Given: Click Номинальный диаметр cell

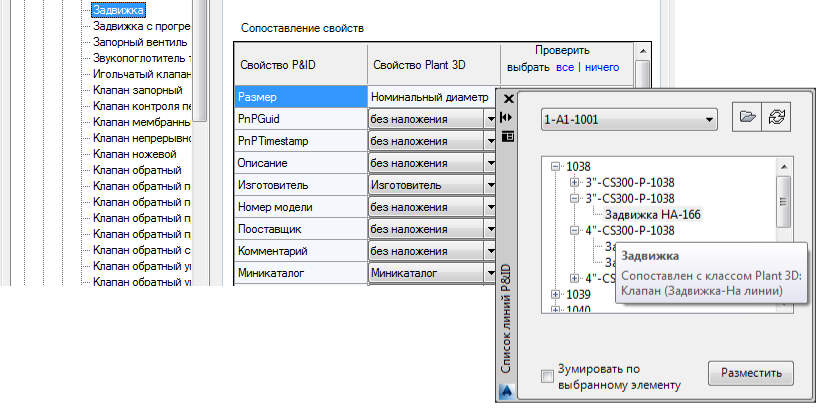Looking at the screenshot, I should pyautogui.click(x=434, y=97).
